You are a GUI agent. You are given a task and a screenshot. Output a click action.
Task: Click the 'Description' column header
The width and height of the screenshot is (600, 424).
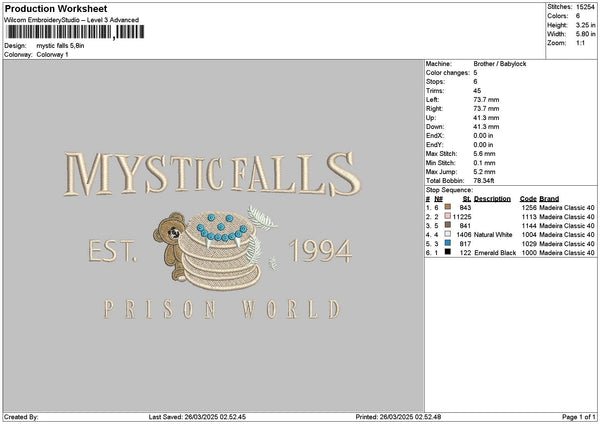point(492,199)
